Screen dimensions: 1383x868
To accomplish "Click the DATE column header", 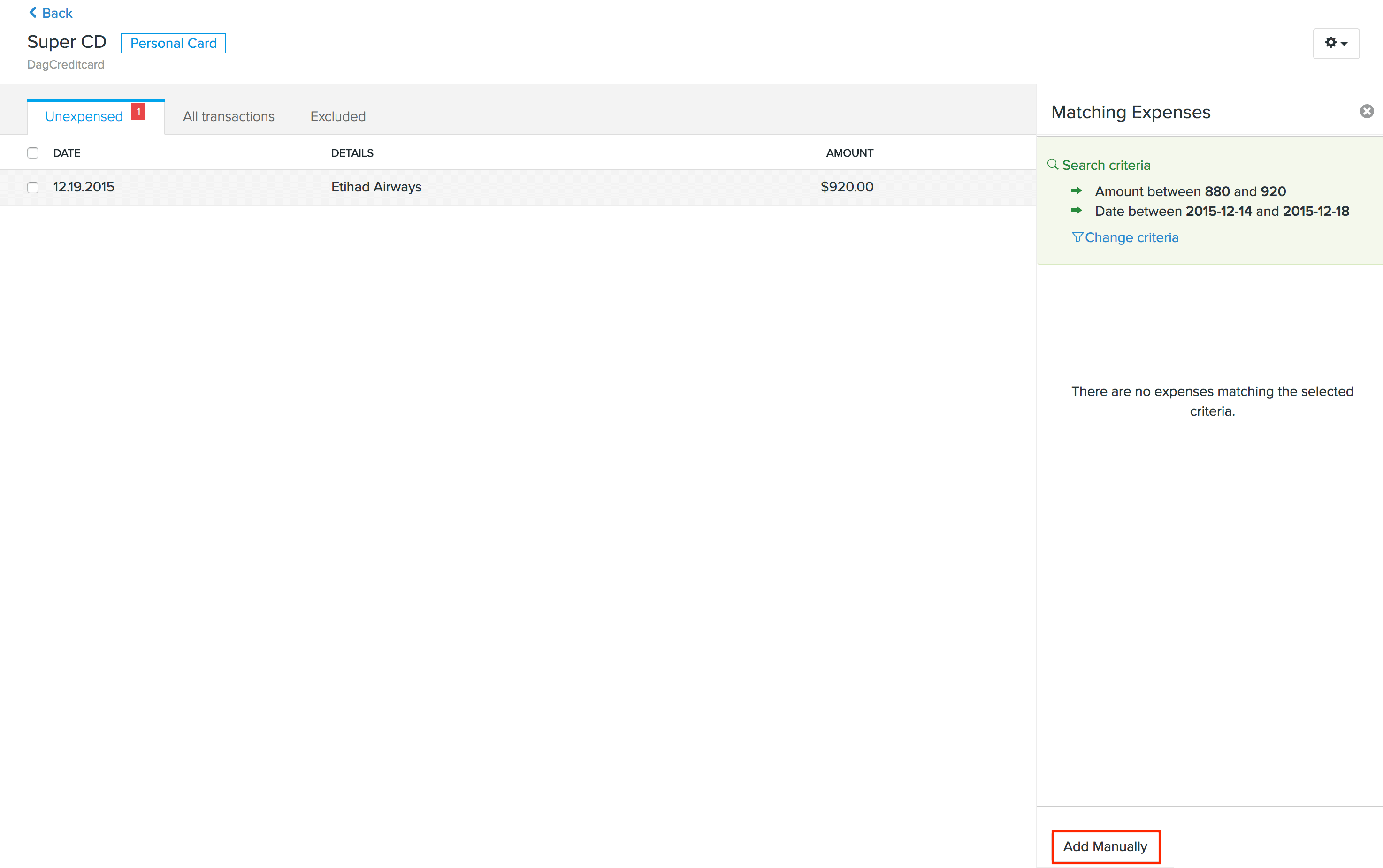I will [67, 152].
